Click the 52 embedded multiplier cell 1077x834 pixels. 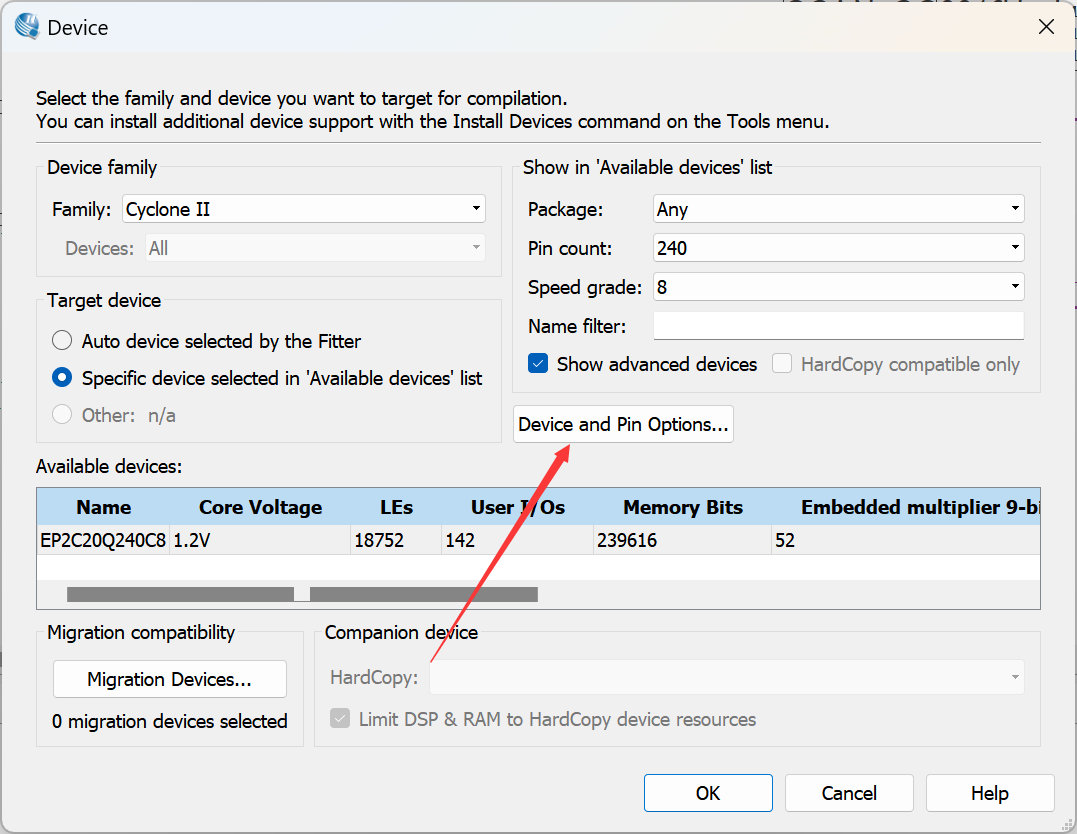tap(906, 540)
